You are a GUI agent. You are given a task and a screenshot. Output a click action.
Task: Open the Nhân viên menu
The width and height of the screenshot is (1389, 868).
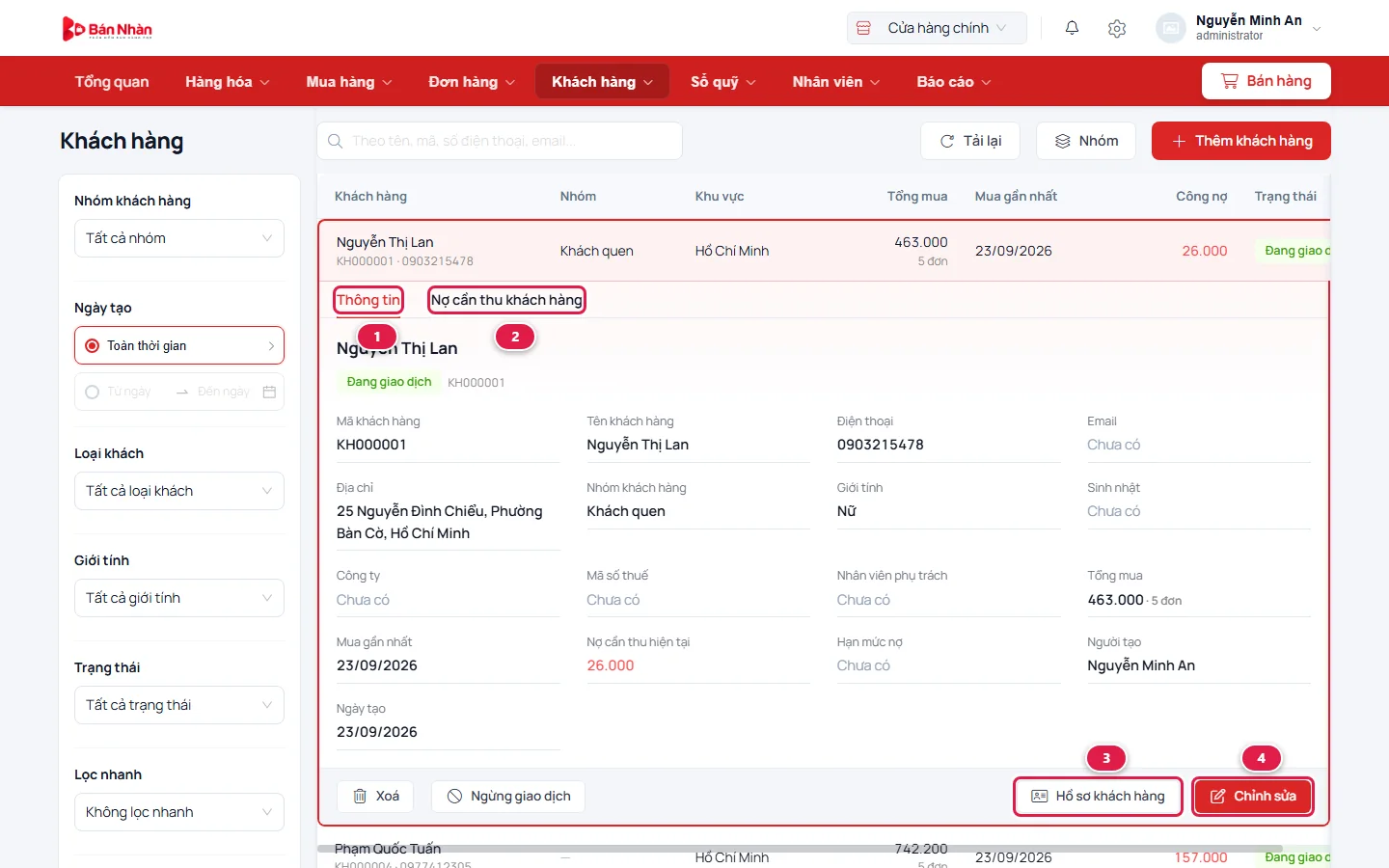tap(836, 82)
